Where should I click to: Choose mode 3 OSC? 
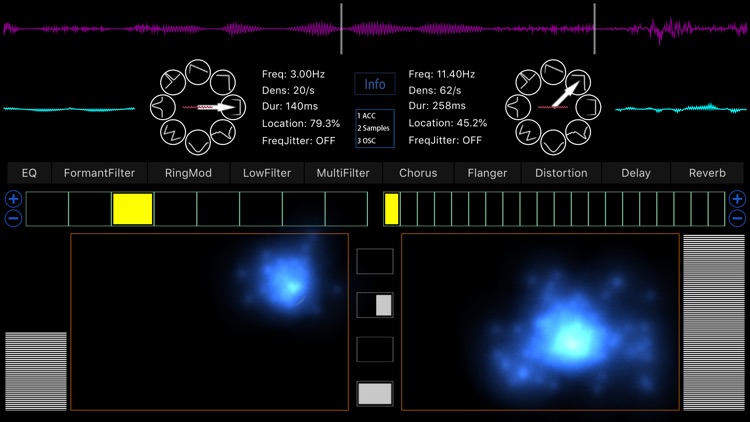366,141
